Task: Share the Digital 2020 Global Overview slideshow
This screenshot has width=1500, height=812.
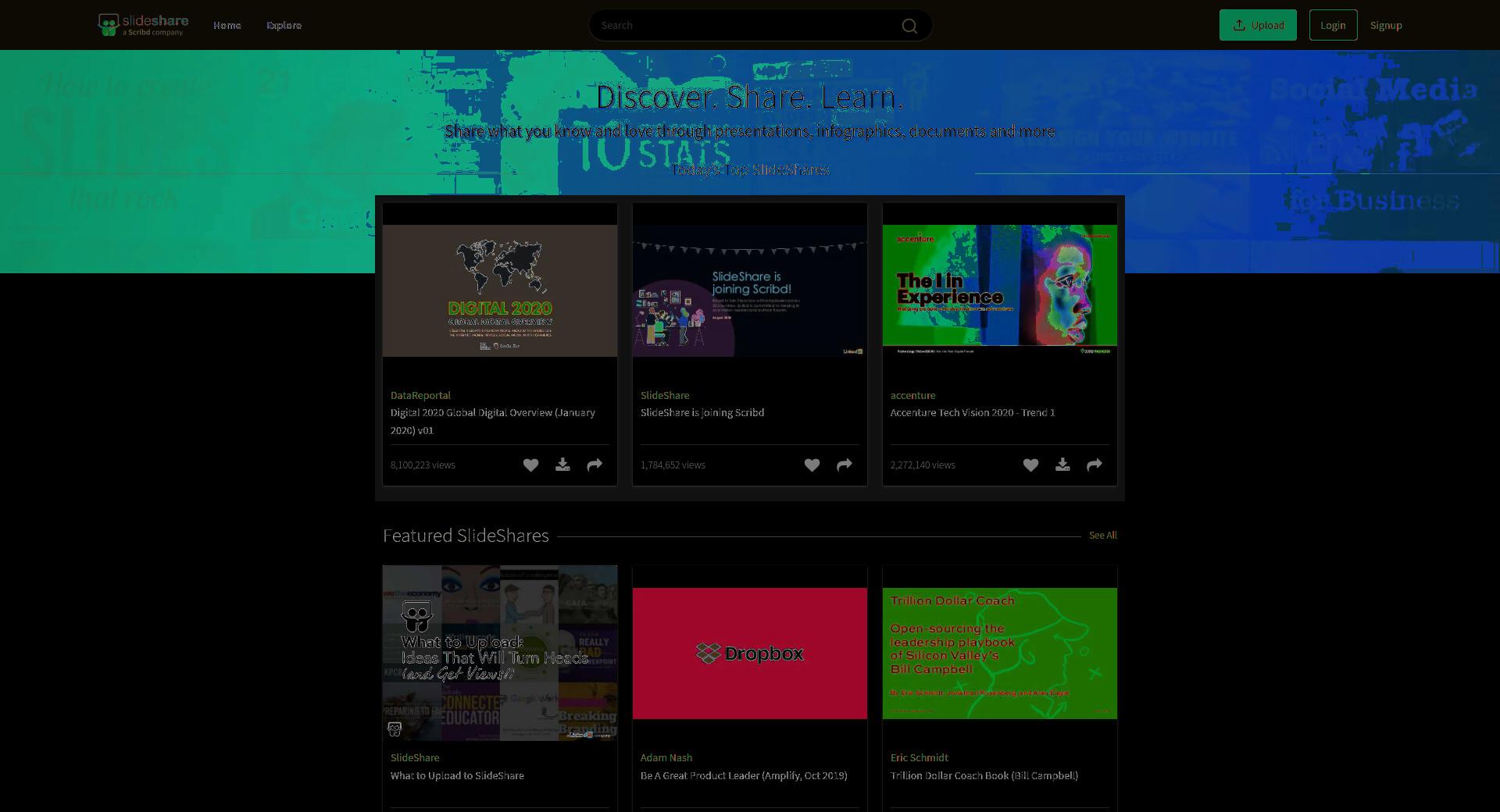Action: (595, 465)
